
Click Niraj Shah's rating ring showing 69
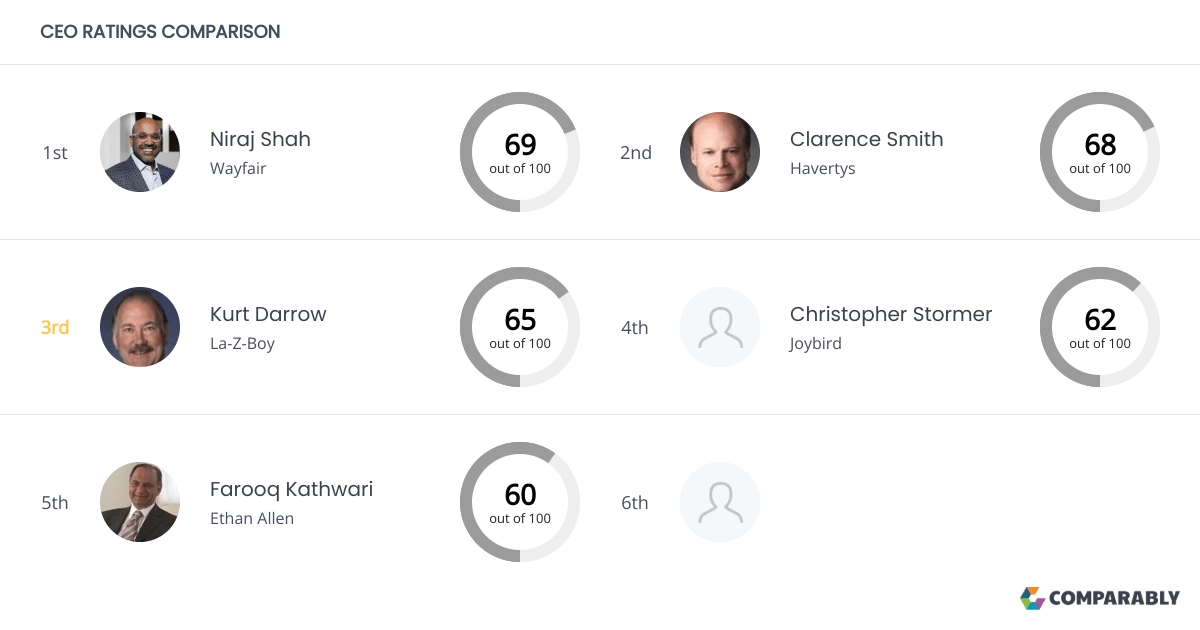[x=520, y=152]
